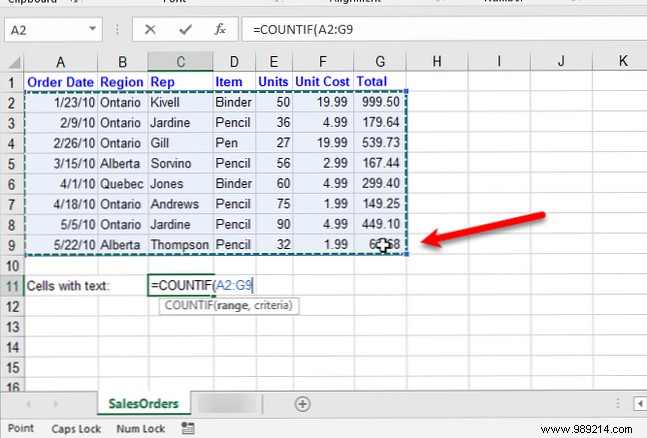The height and width of the screenshot is (438, 647).
Task: Click the Total cell 999.50
Action: (380, 102)
